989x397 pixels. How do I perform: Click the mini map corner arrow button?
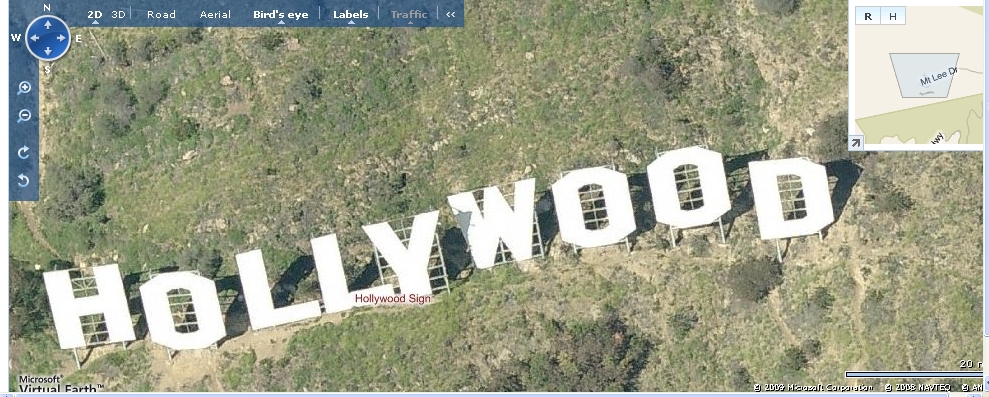click(856, 143)
